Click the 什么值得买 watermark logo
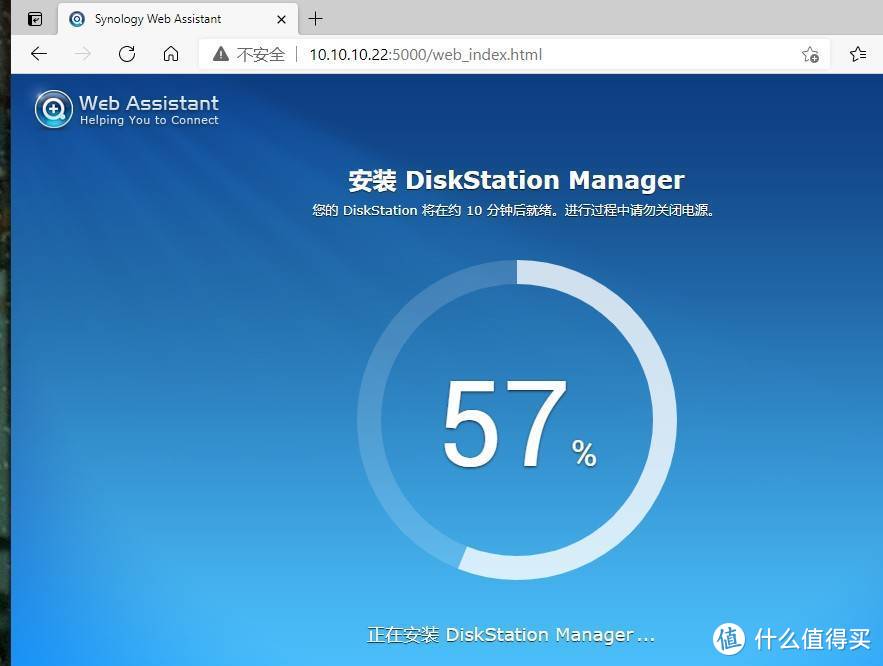The height and width of the screenshot is (666, 883). point(794,638)
